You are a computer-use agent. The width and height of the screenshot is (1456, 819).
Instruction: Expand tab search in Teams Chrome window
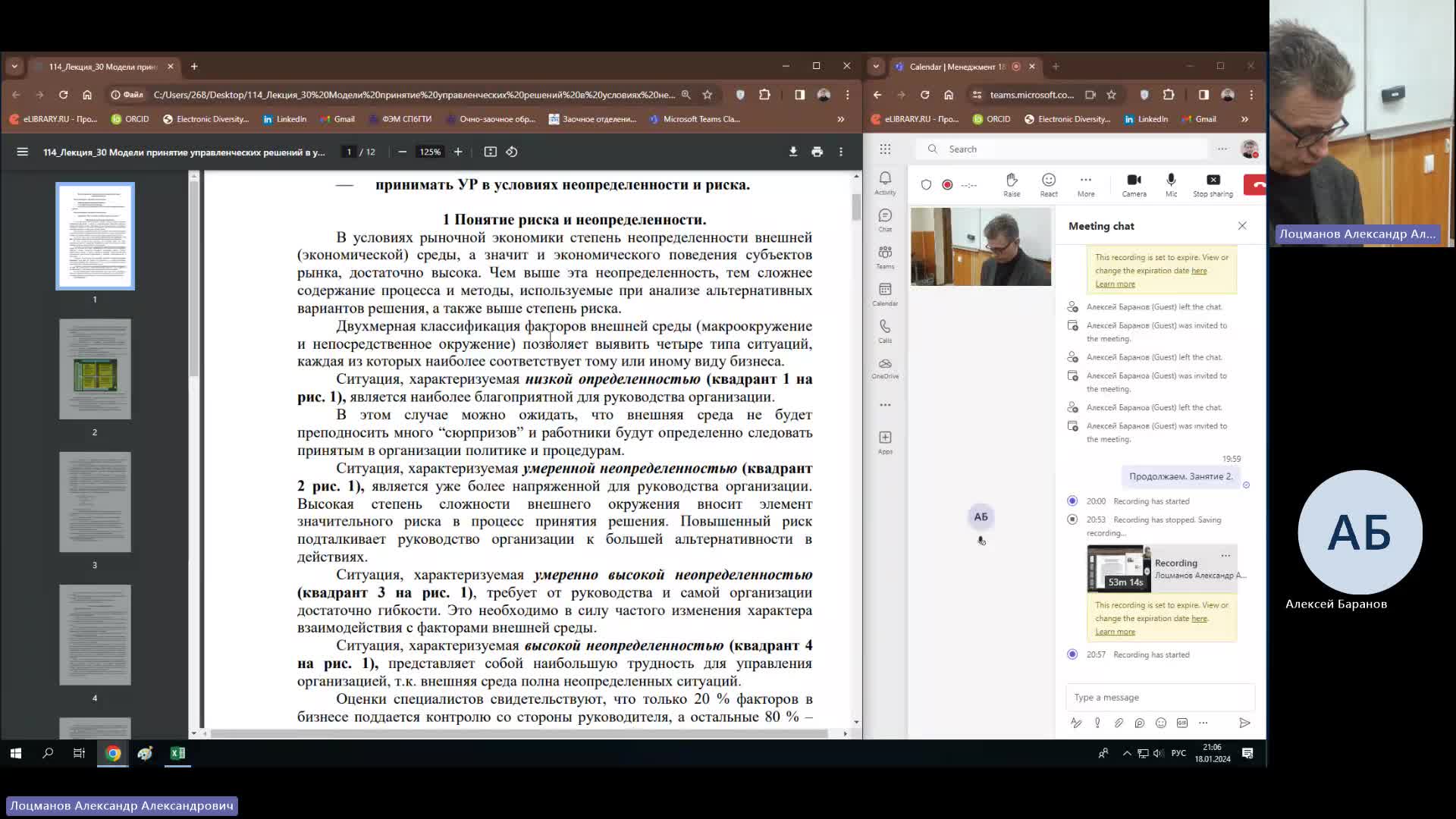(876, 67)
